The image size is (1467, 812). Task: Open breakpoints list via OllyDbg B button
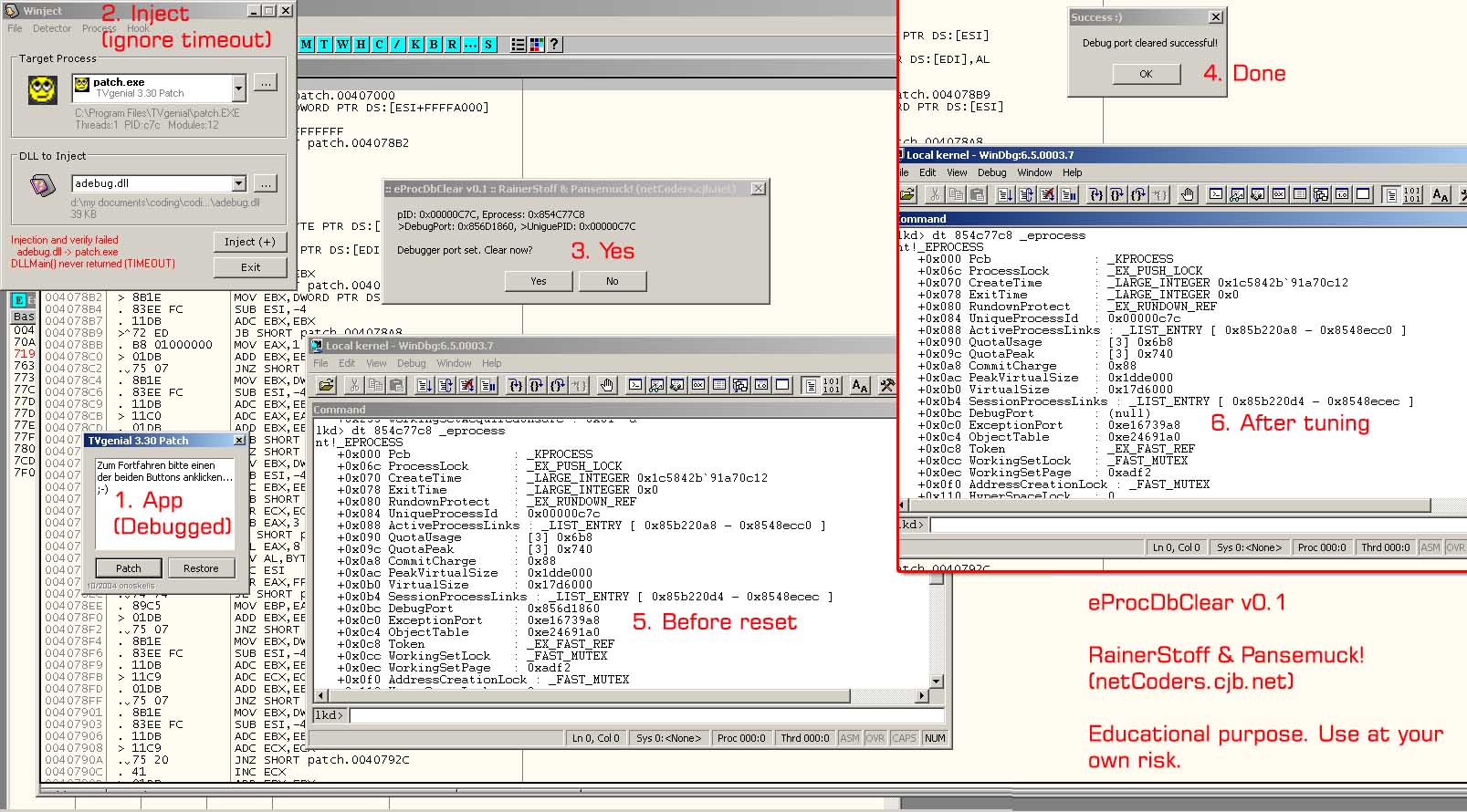pos(434,44)
